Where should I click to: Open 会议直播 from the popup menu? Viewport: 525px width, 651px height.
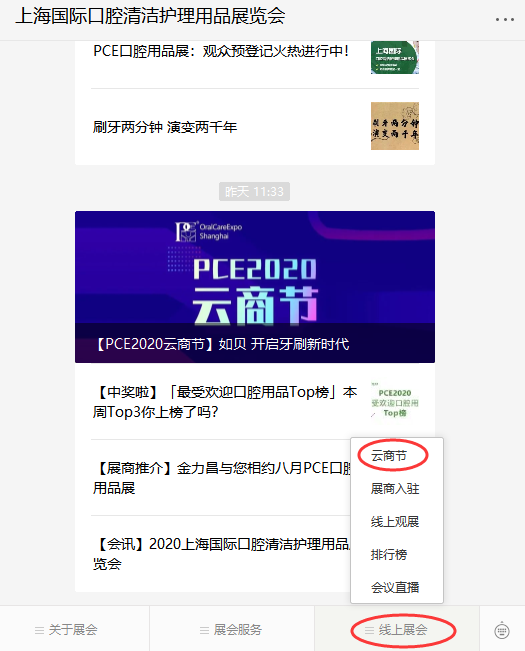coord(397,587)
